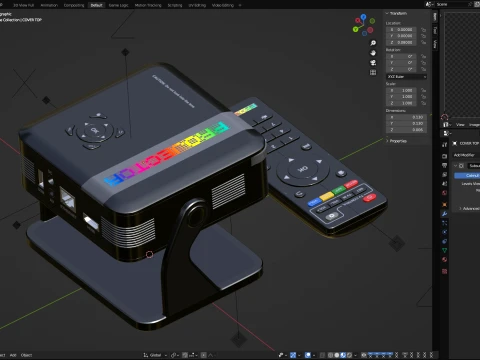The image size is (480, 360).
Task: Click the Dimensions Z value field
Action: (x=406, y=130)
